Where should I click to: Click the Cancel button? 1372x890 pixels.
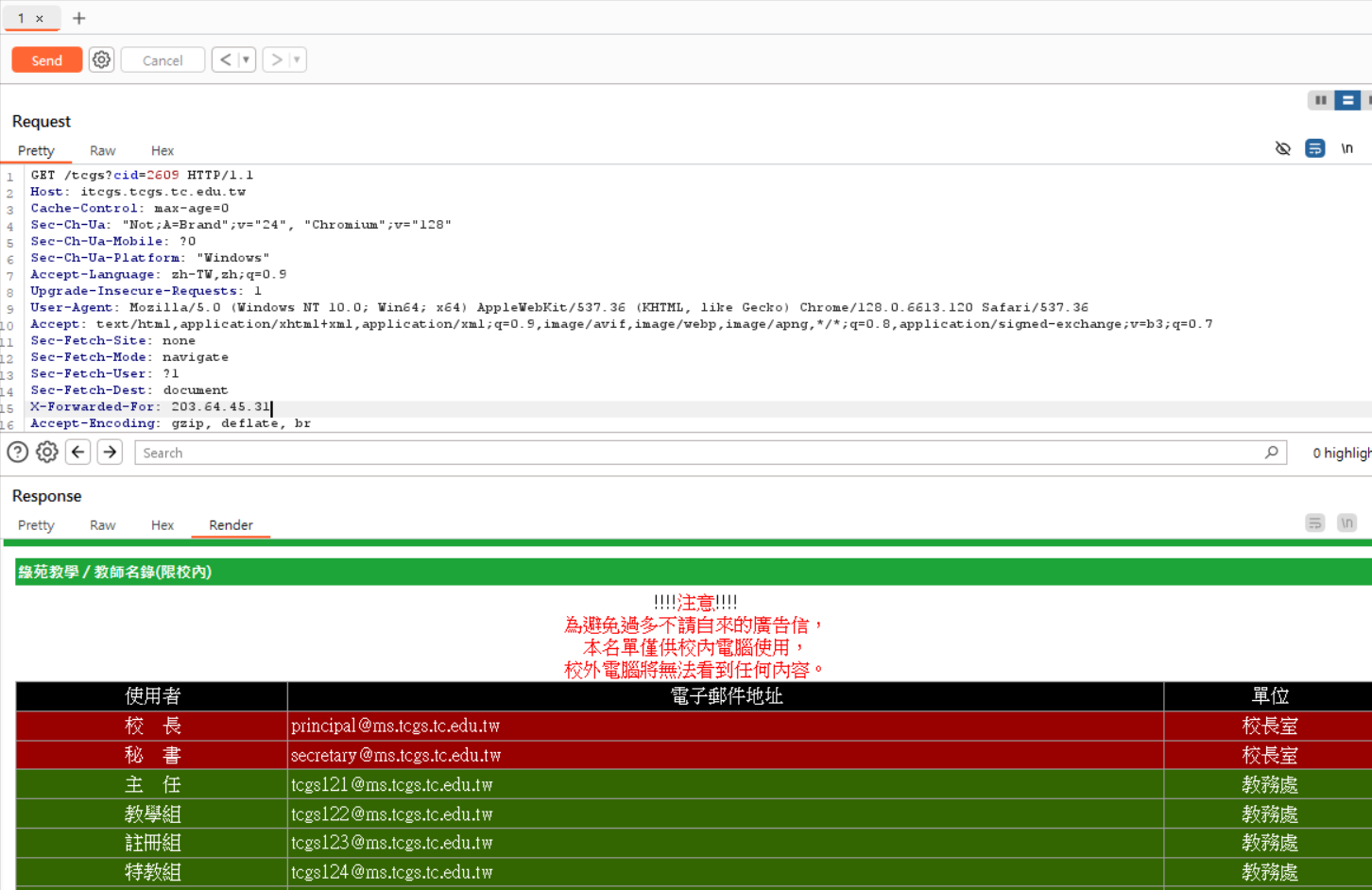pyautogui.click(x=163, y=60)
